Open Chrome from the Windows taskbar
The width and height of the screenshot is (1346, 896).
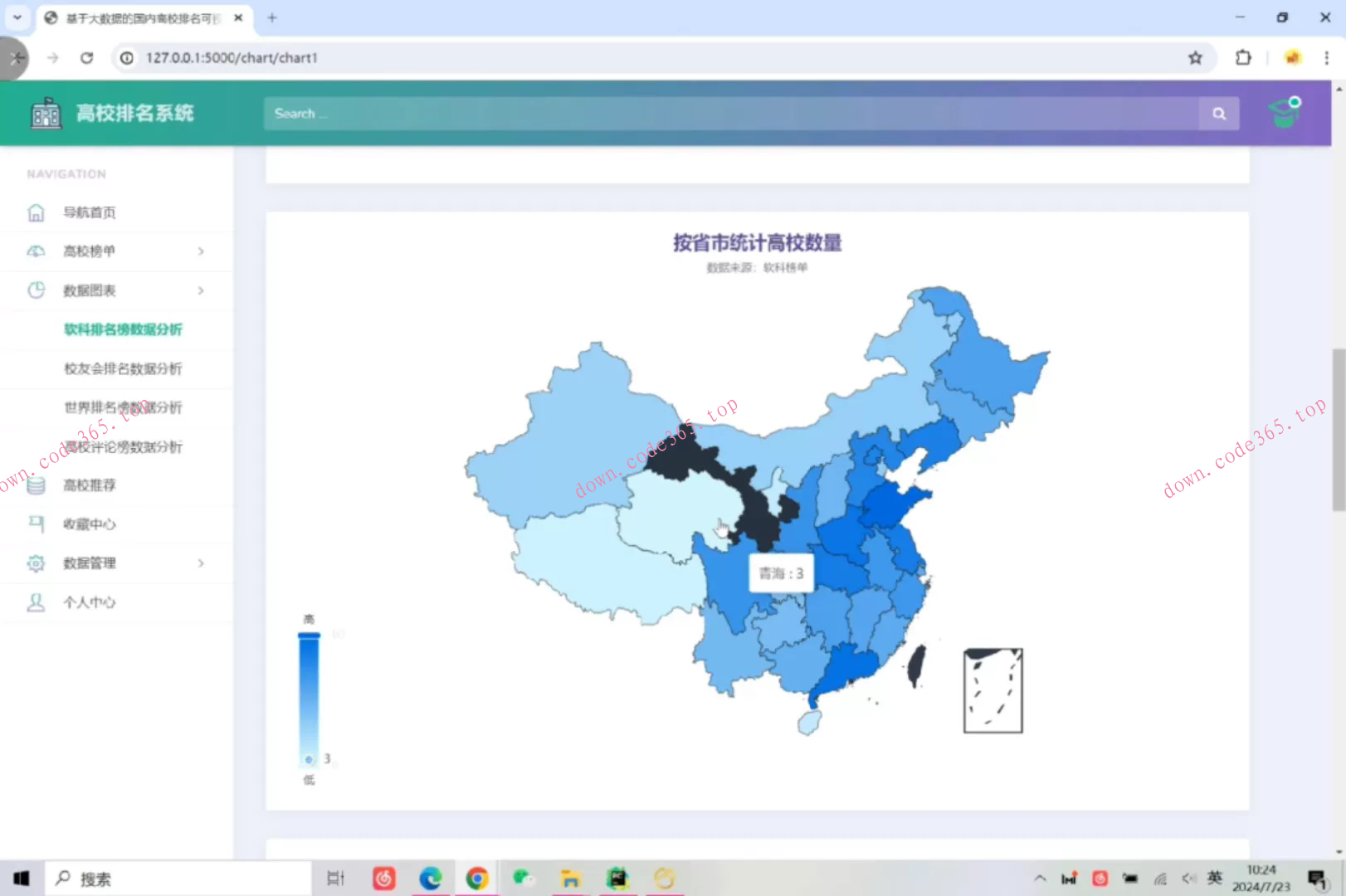[477, 878]
